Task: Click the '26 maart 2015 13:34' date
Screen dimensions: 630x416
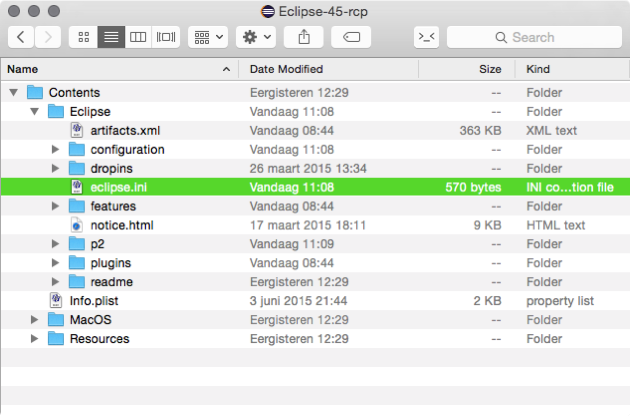Action: 308,168
